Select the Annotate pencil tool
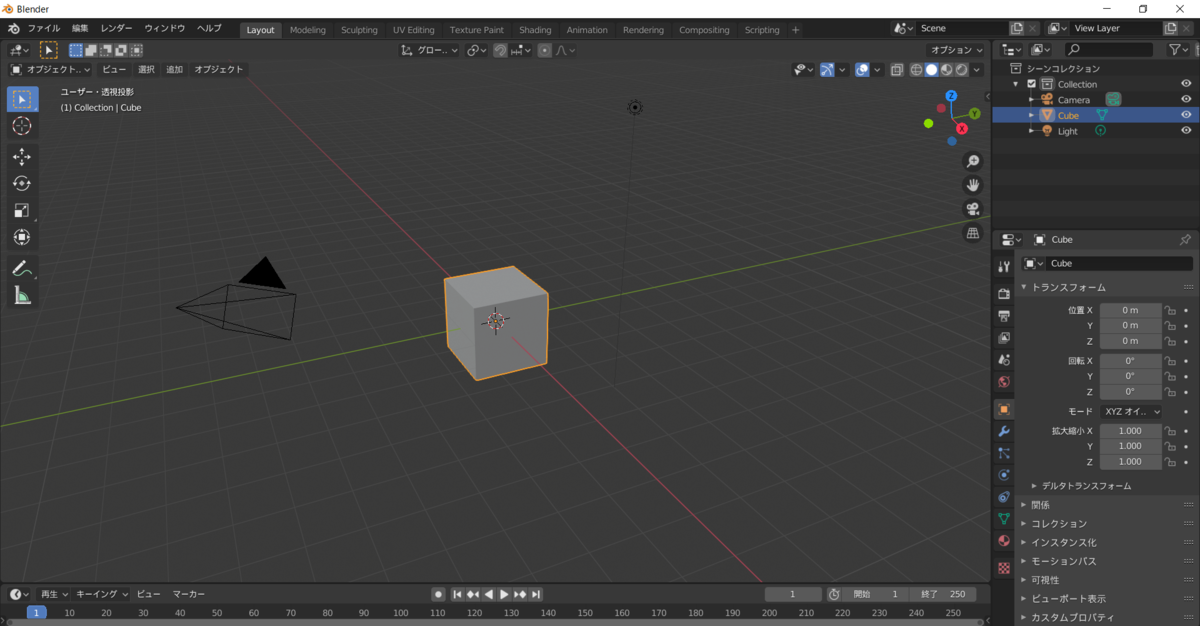 pyautogui.click(x=22, y=269)
